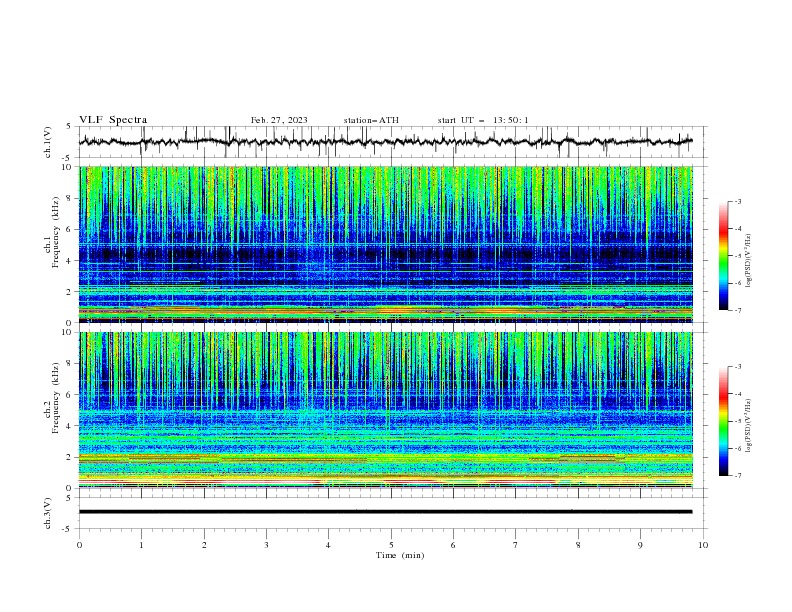Click the ch.1 'Frequency (kHz)' axis label
This screenshot has height=612, width=792.
click(56, 232)
